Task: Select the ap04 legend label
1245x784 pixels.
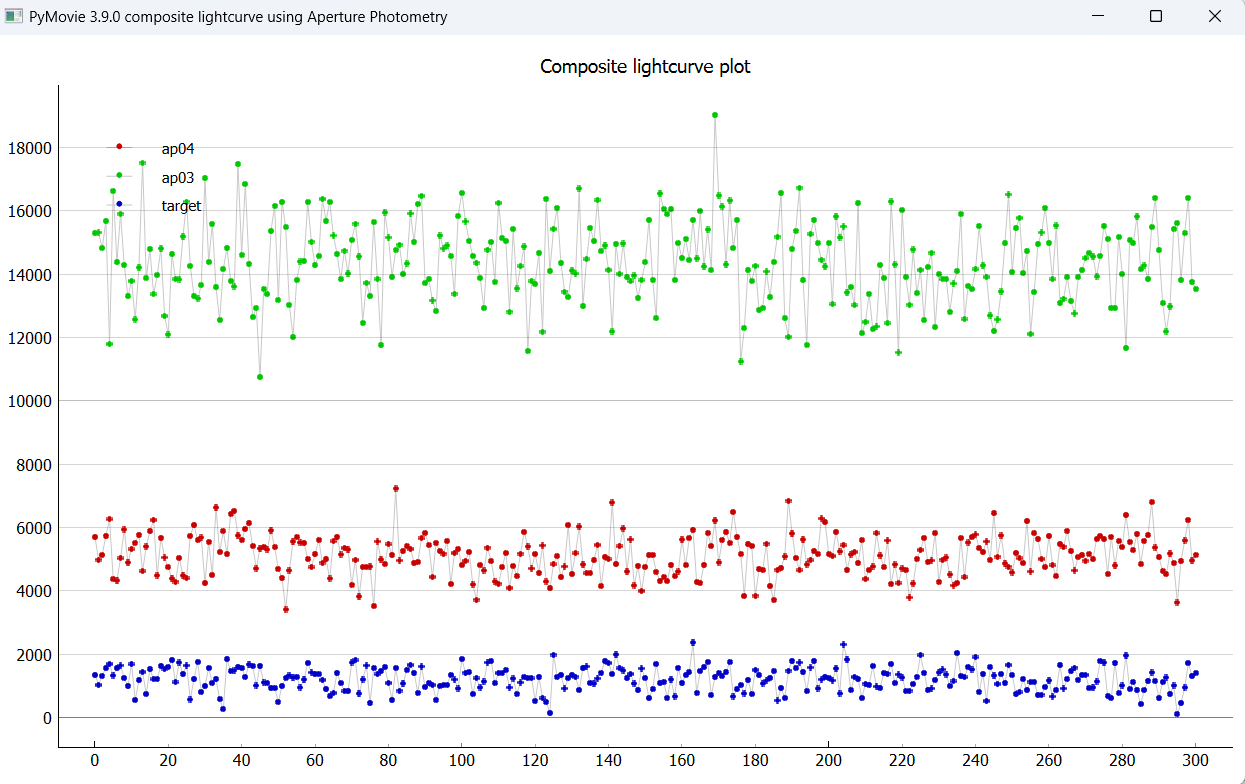Action: 178,149
